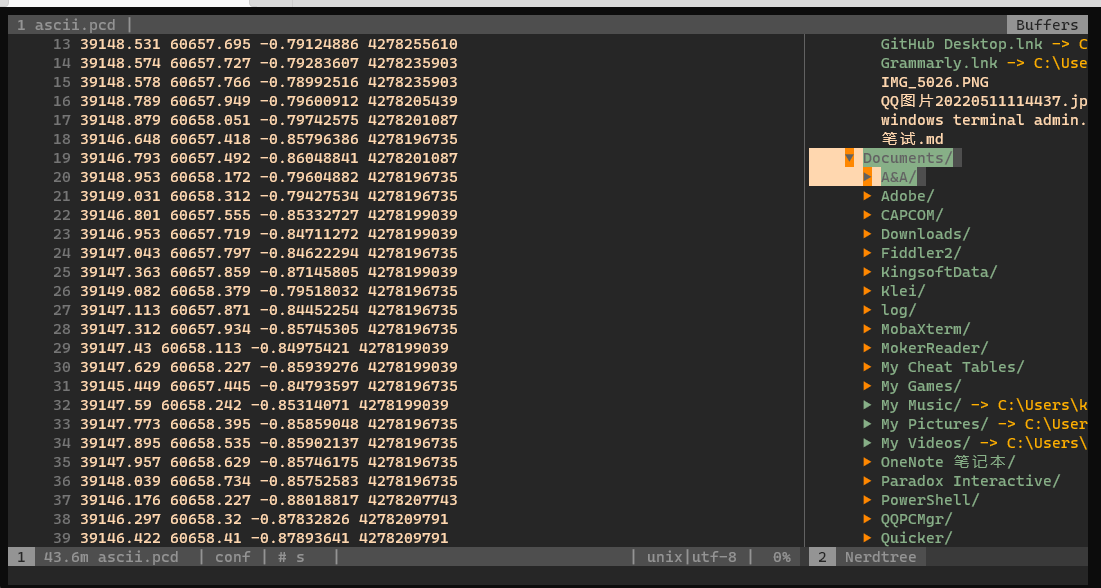
Task: Click the arrow icon beside PowerShell
Action: click(x=867, y=500)
